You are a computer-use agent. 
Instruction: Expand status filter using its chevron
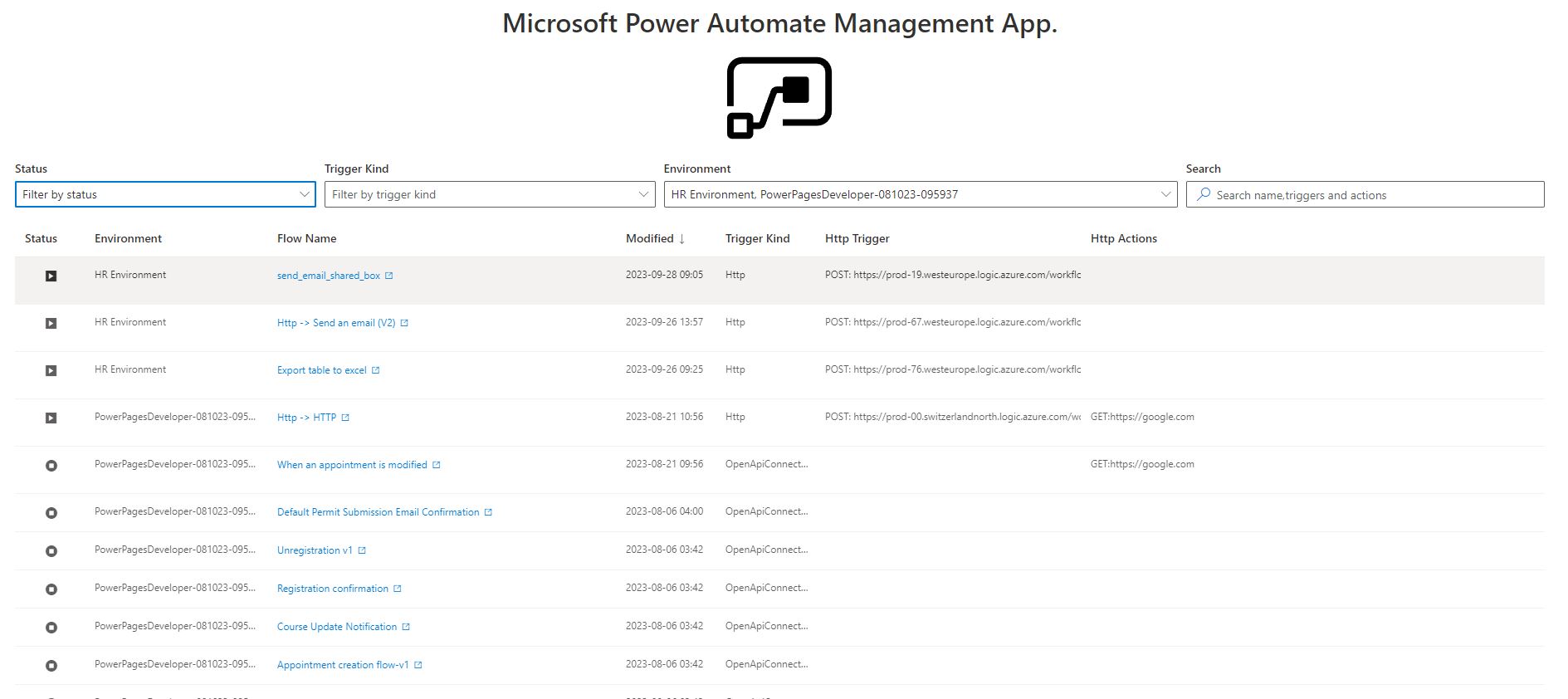point(305,194)
